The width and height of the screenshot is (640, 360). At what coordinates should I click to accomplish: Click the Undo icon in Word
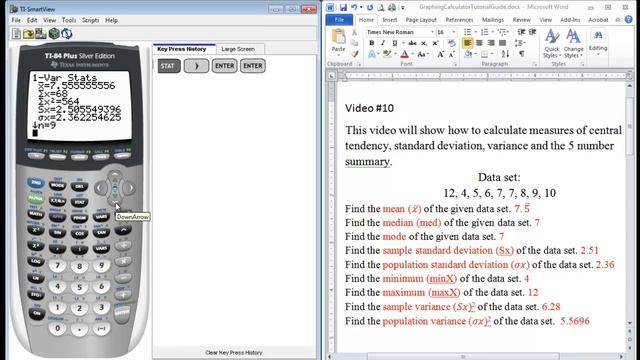[x=354, y=7]
